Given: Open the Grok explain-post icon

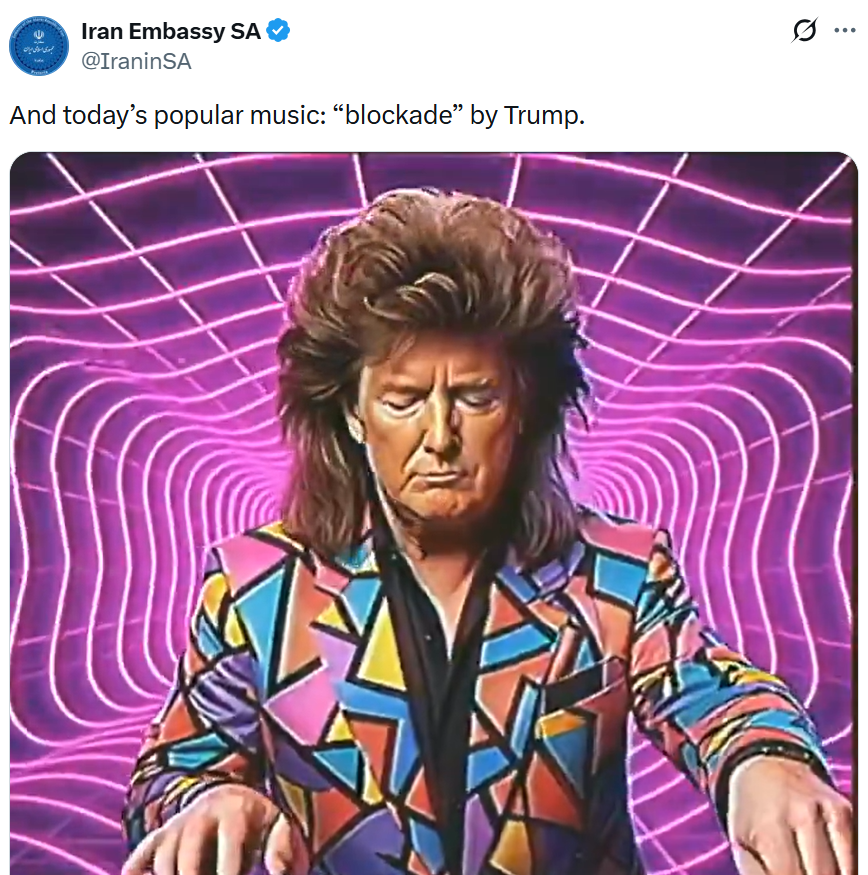Looking at the screenshot, I should 804,30.
